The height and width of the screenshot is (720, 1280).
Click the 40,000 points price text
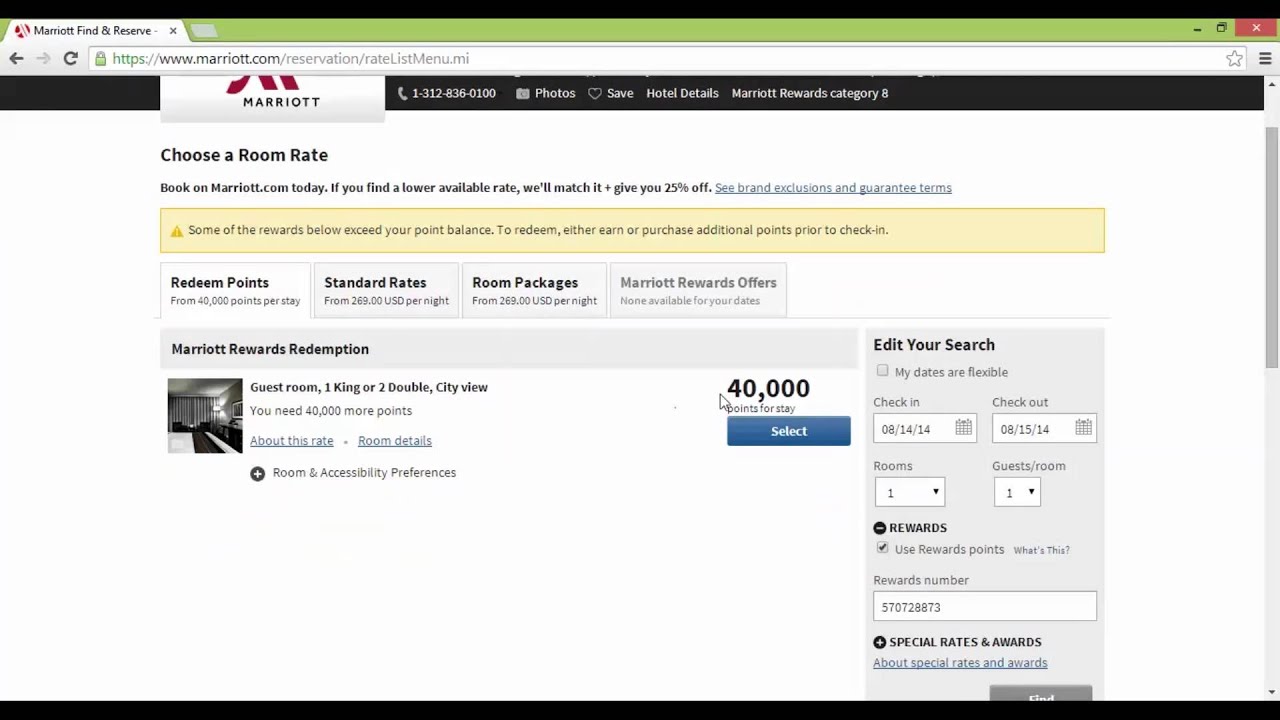click(768, 388)
